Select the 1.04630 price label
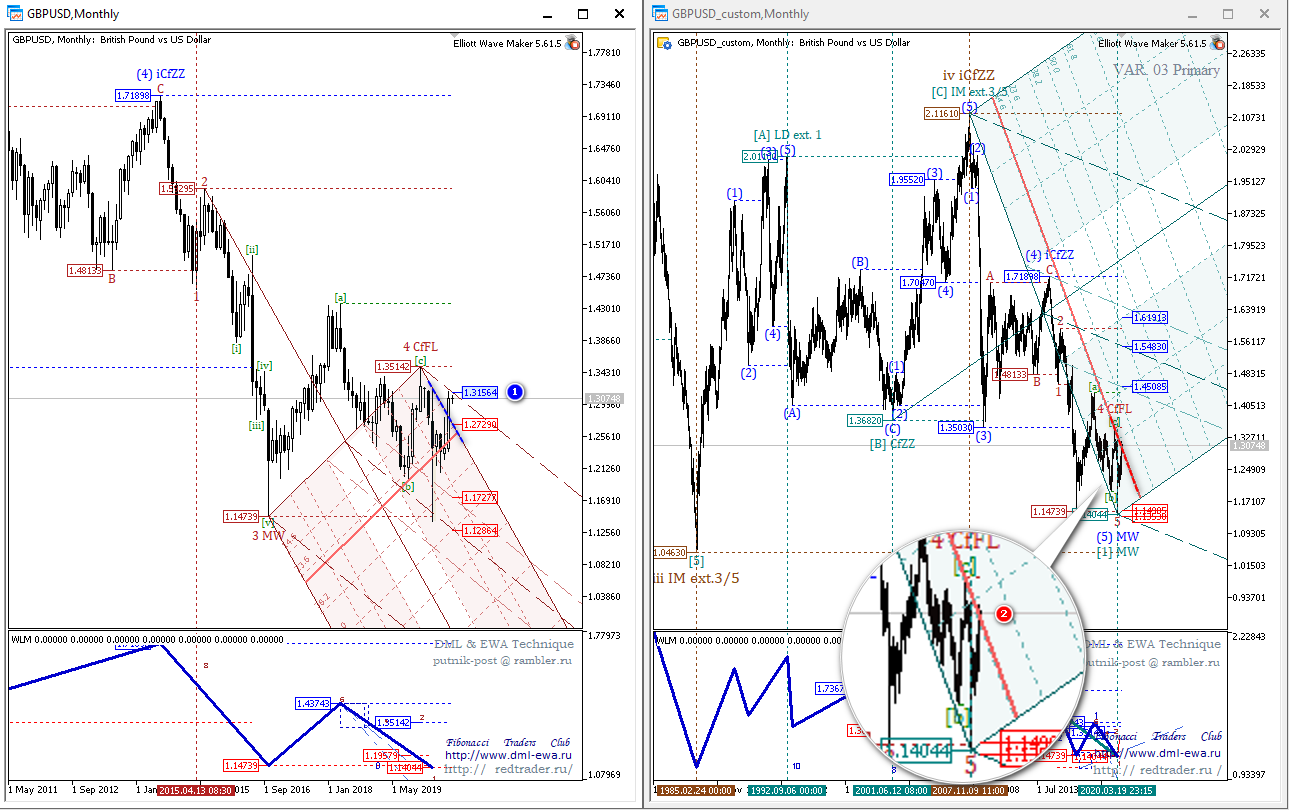This screenshot has height=810, width=1290. (x=670, y=552)
